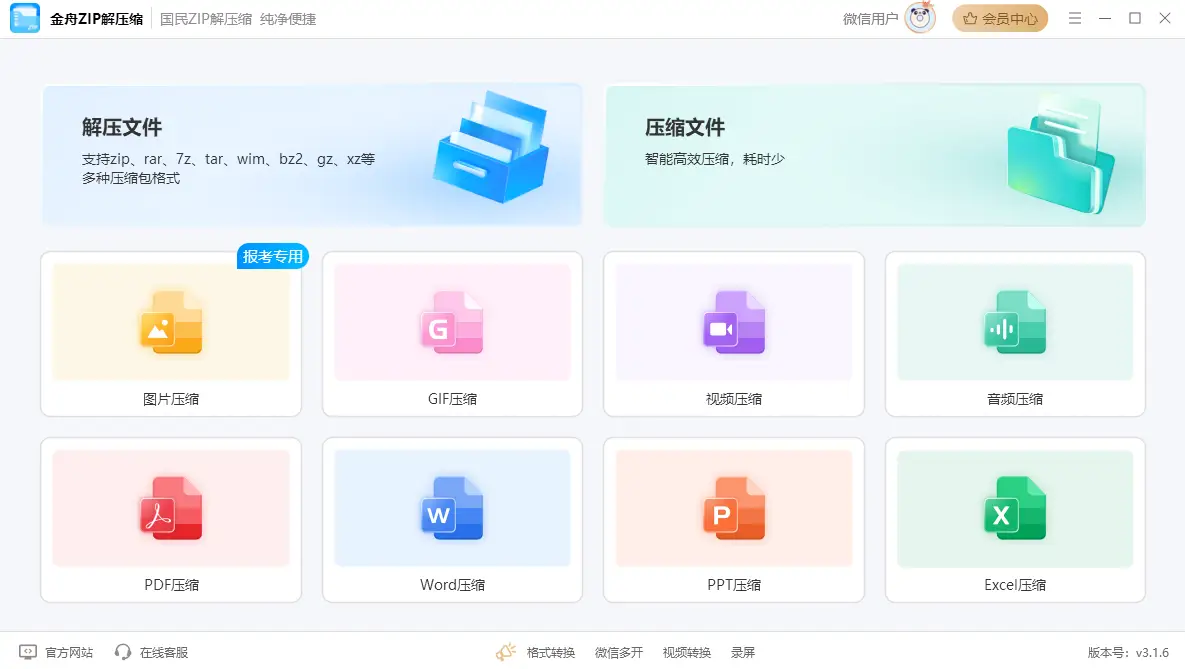The height and width of the screenshot is (669, 1185).
Task: Open the 视频转换 video conversion link
Action: coord(686,652)
